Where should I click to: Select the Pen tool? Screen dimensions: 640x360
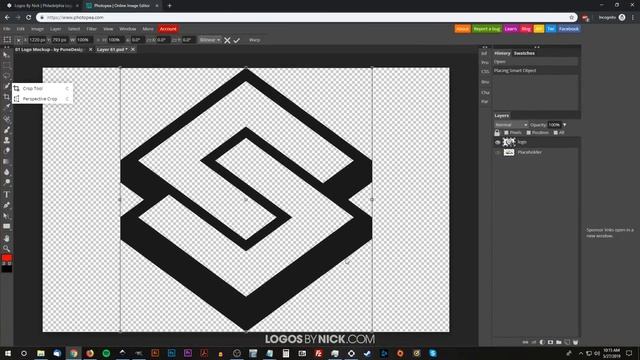pos(7,205)
